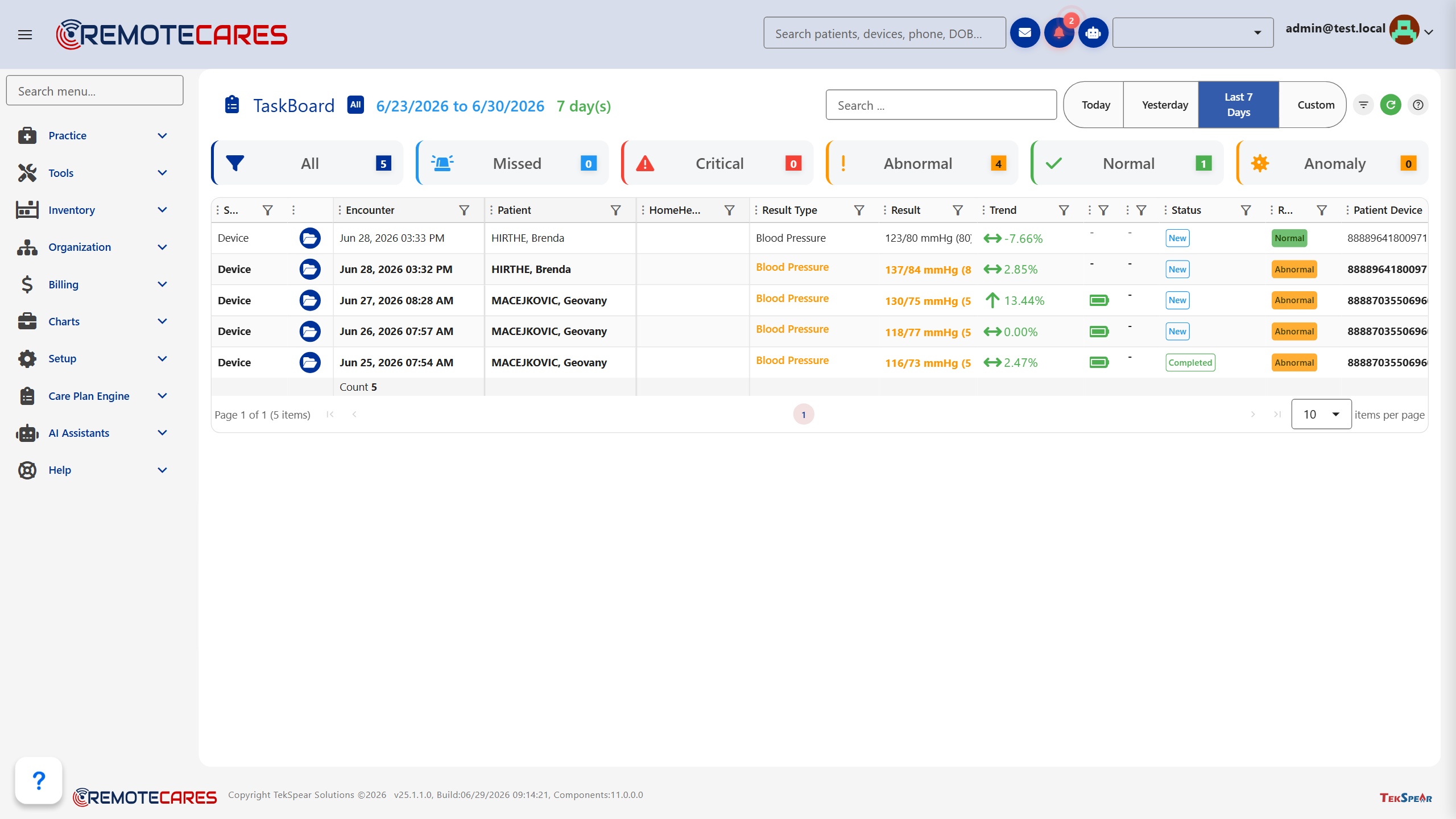The image size is (1456, 819).
Task: Click the RemoteCares header logo
Action: point(172,35)
